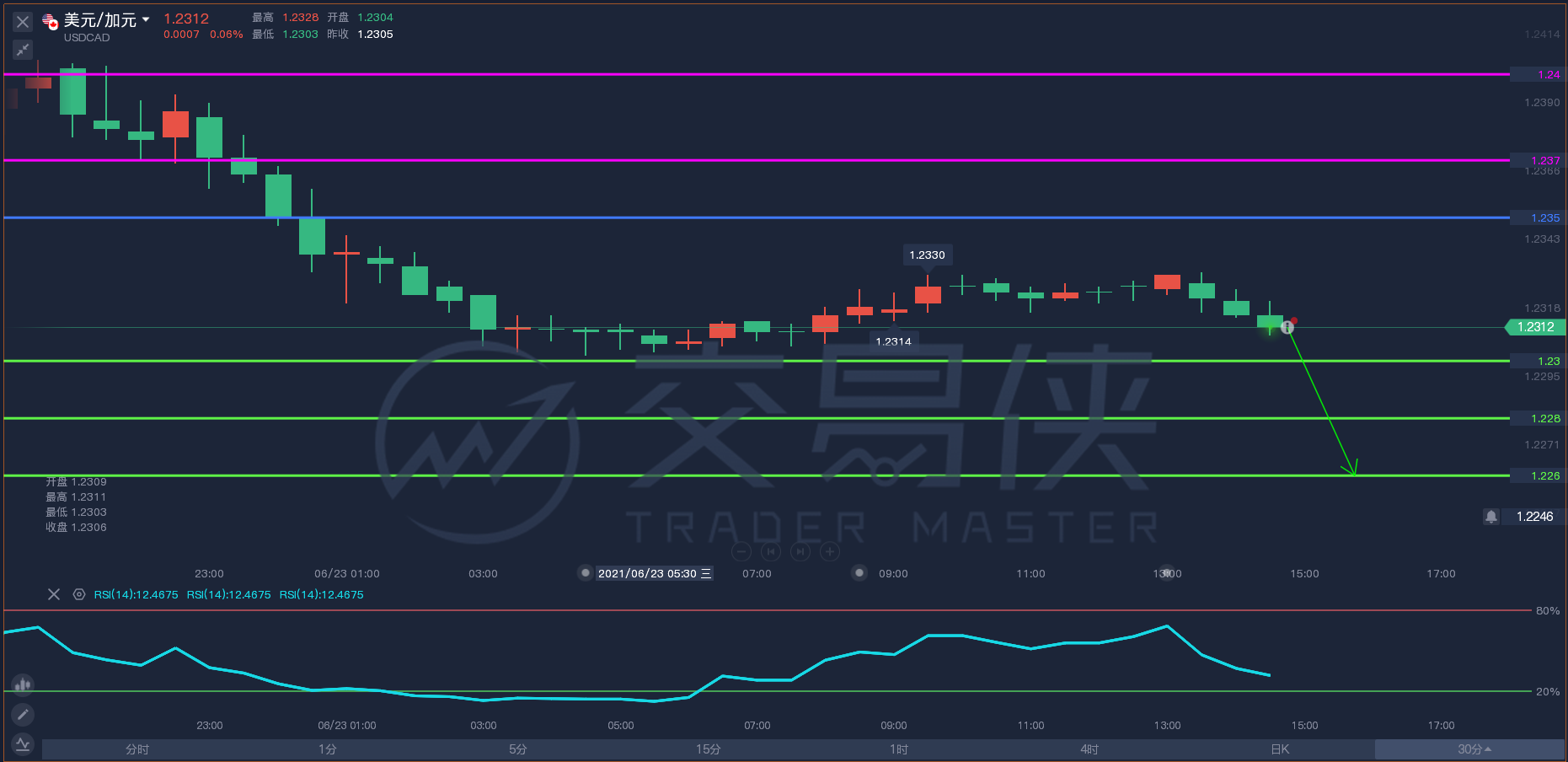Click the current price tag 1.2312
The width and height of the screenshot is (1568, 762).
point(1535,327)
